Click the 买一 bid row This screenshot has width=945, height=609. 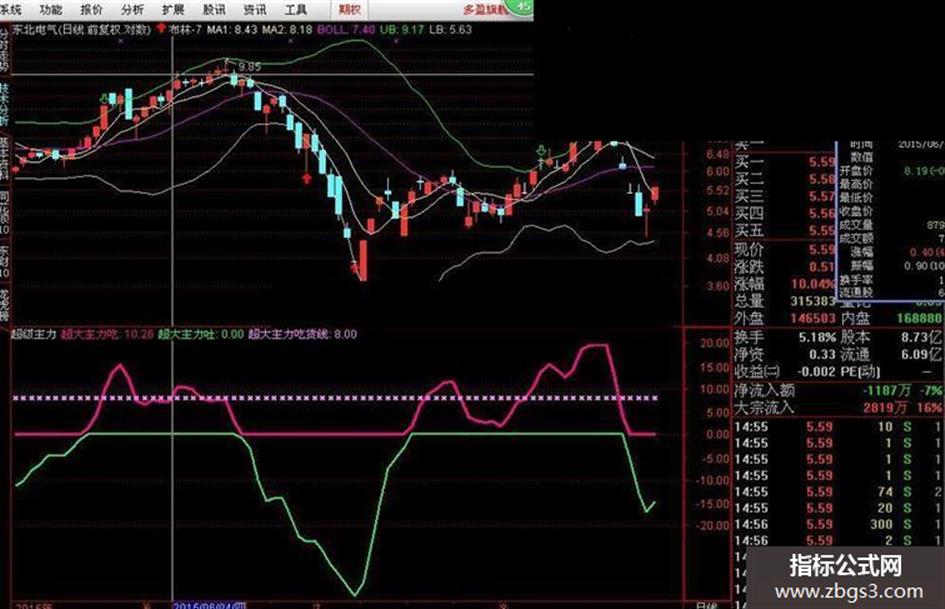tap(785, 162)
